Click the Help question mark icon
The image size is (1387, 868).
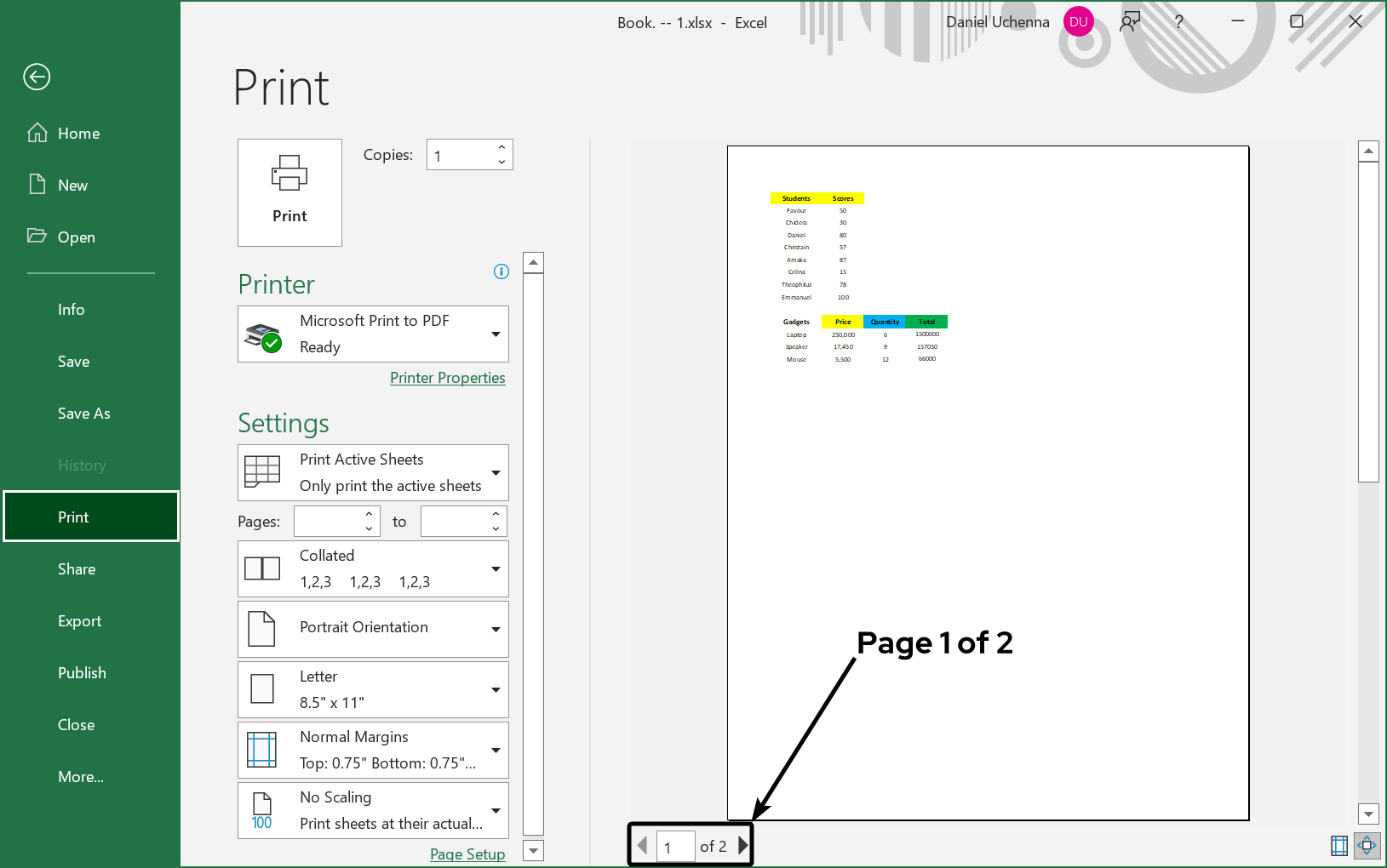[x=1178, y=22]
